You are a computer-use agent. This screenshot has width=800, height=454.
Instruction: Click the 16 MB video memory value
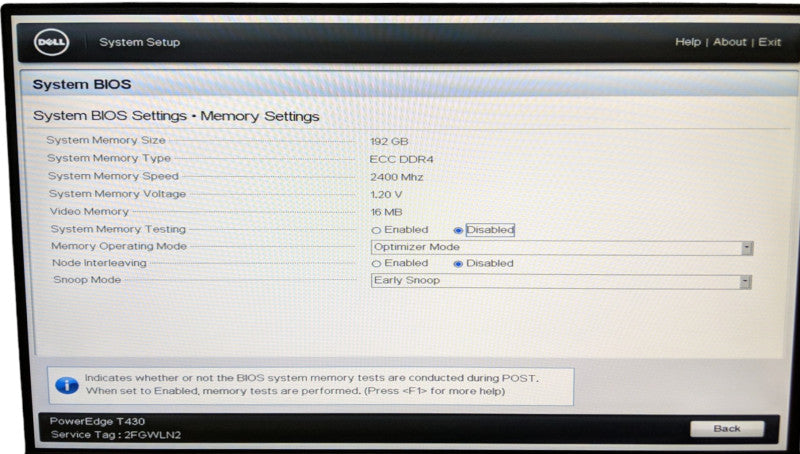[386, 212]
